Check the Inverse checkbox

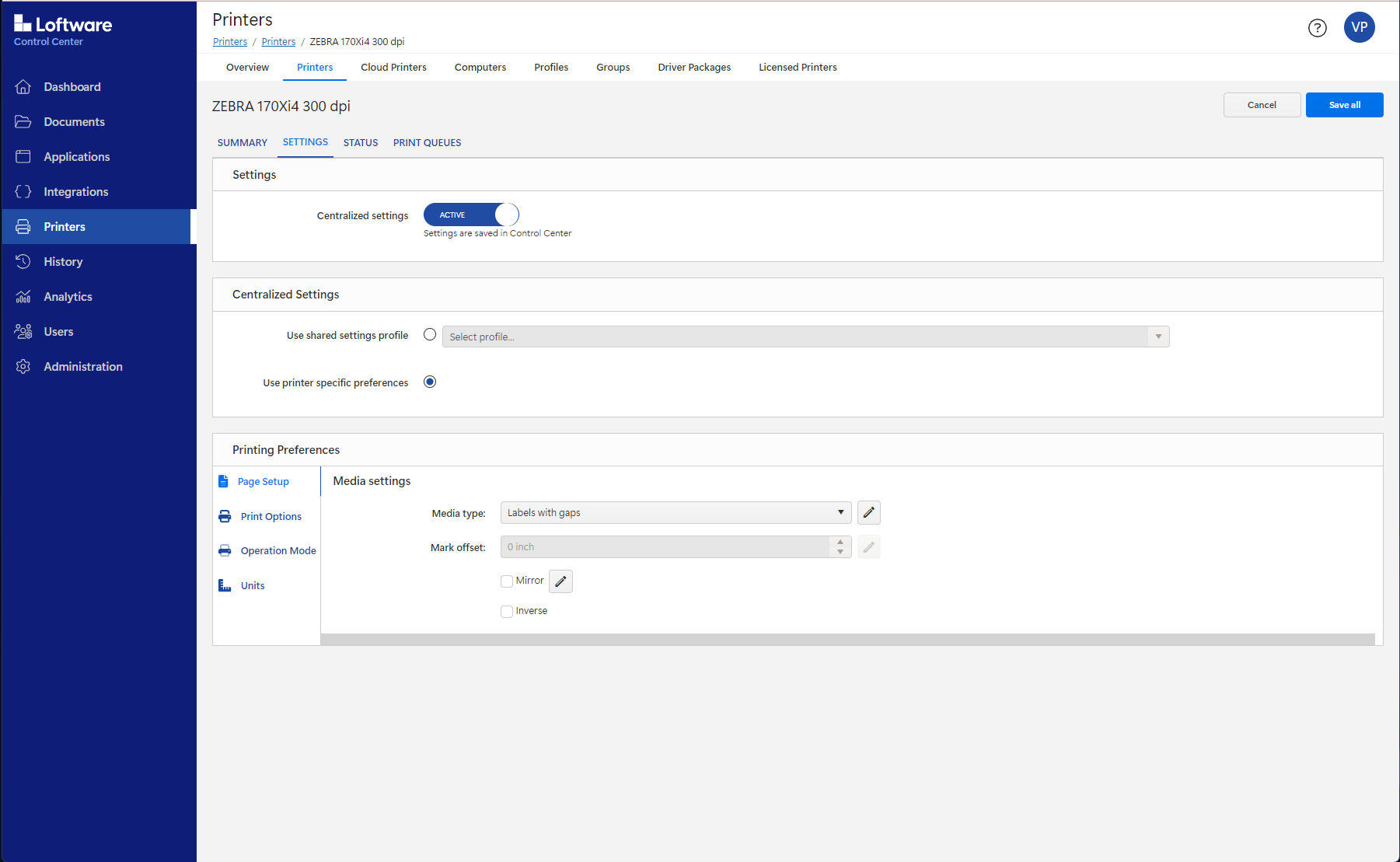tap(507, 612)
